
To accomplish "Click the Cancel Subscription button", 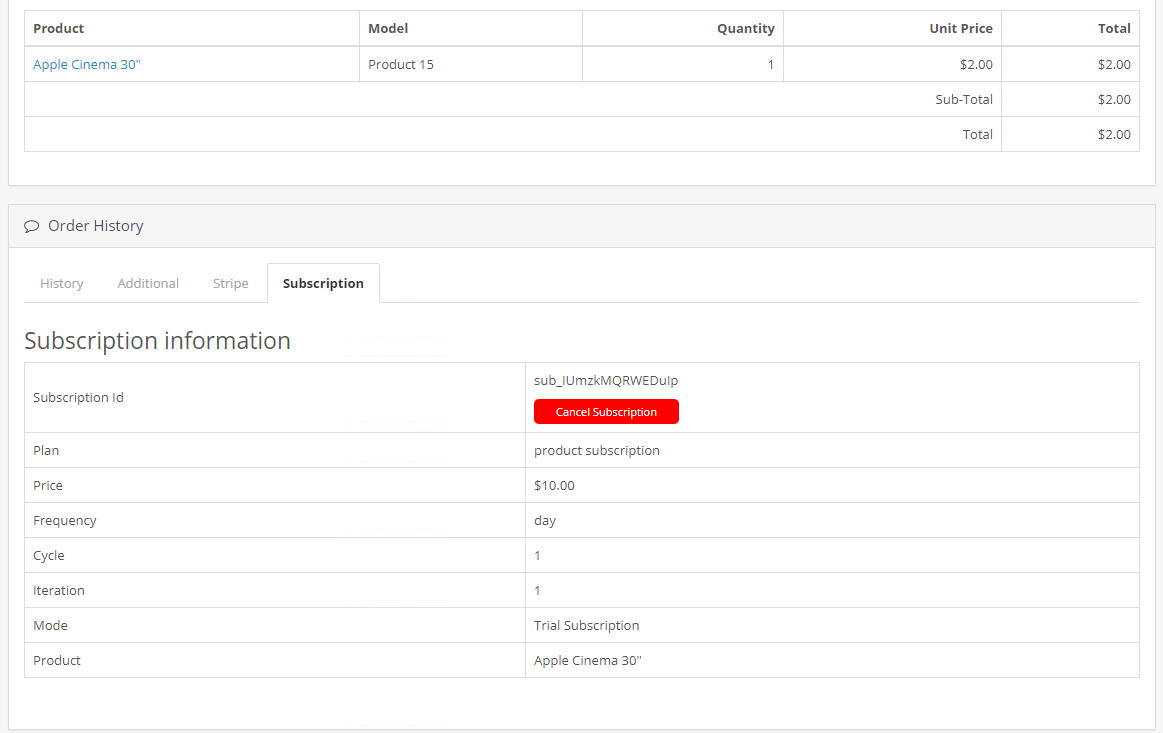I will coord(606,412).
